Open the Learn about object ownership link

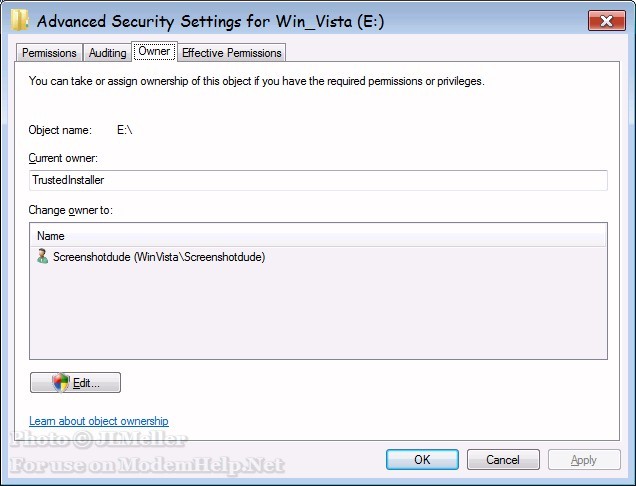pyautogui.click(x=99, y=421)
